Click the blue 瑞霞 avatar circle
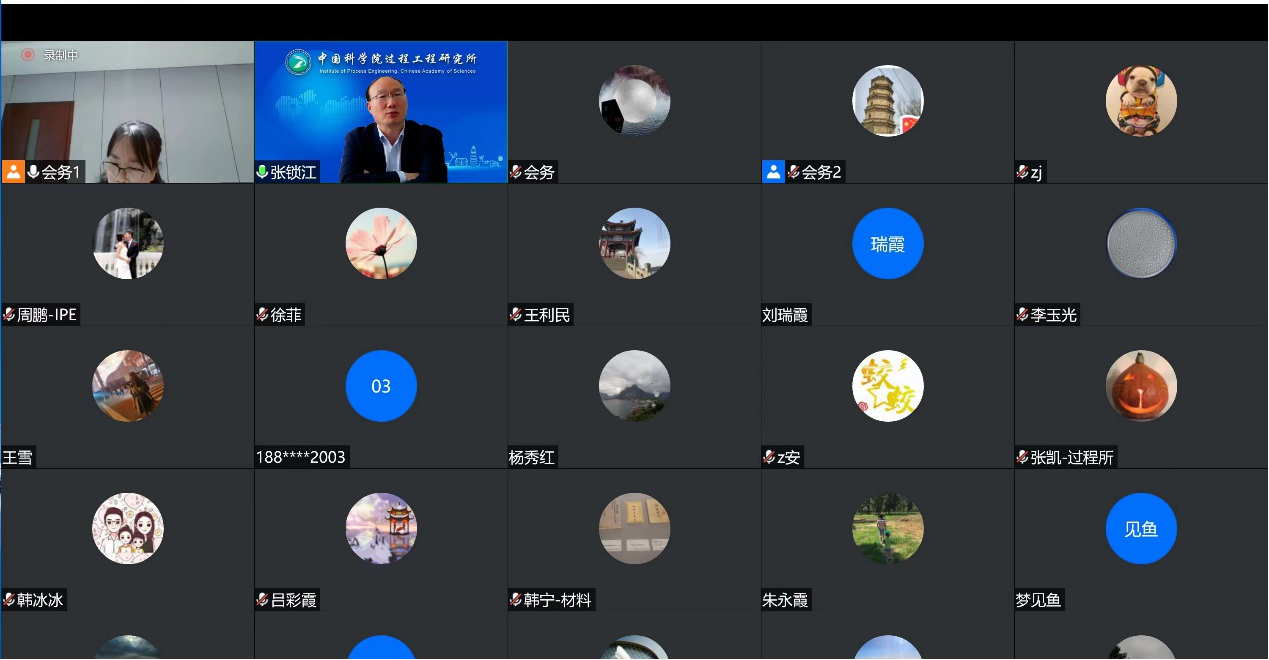Viewport: 1269px width, 660px height. pos(887,243)
